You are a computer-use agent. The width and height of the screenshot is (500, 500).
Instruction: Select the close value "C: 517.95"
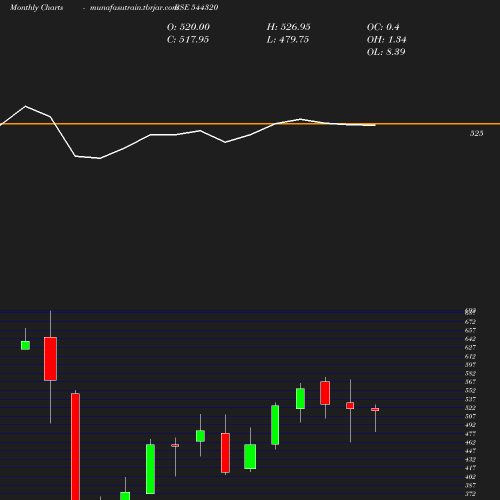coord(188,40)
